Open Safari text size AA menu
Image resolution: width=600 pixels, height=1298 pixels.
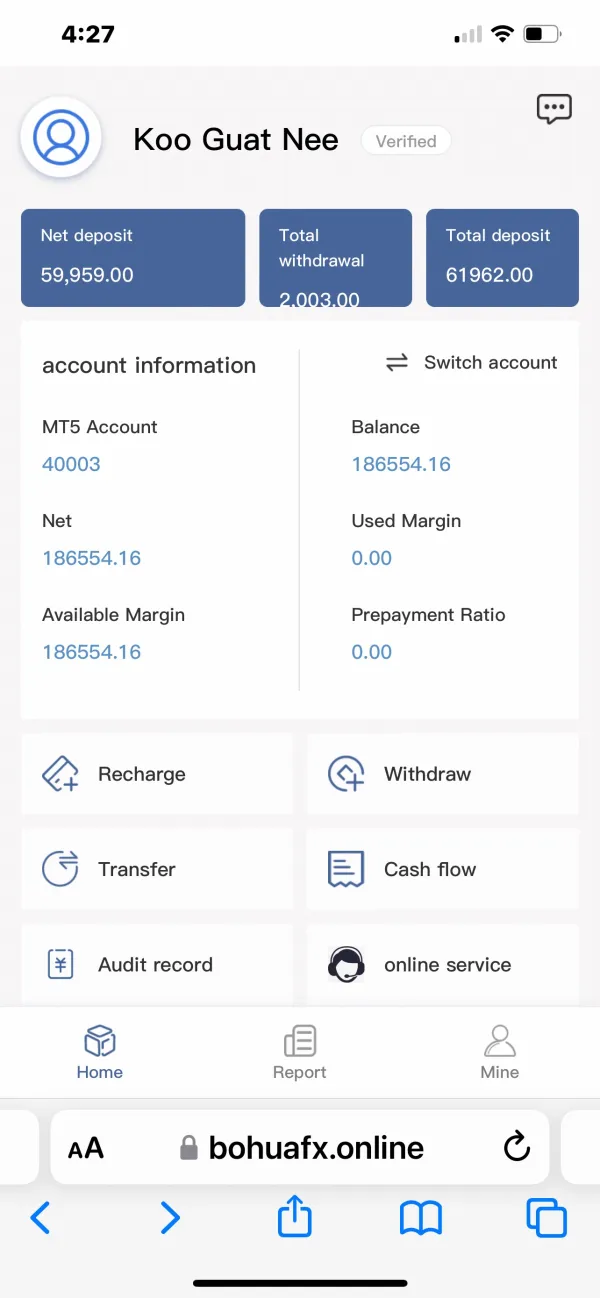click(x=86, y=1148)
